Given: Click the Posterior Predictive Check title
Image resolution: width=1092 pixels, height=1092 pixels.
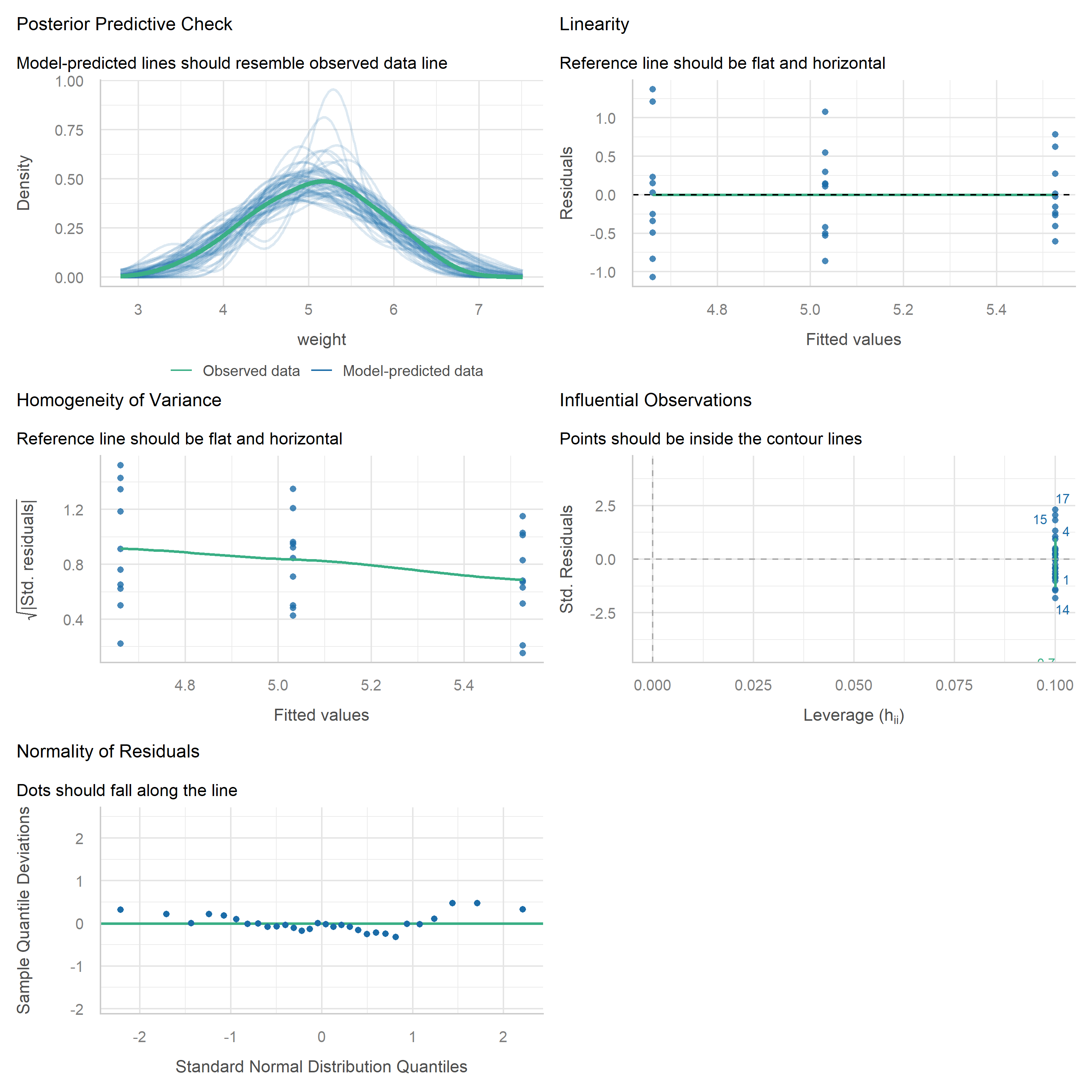Looking at the screenshot, I should (124, 24).
